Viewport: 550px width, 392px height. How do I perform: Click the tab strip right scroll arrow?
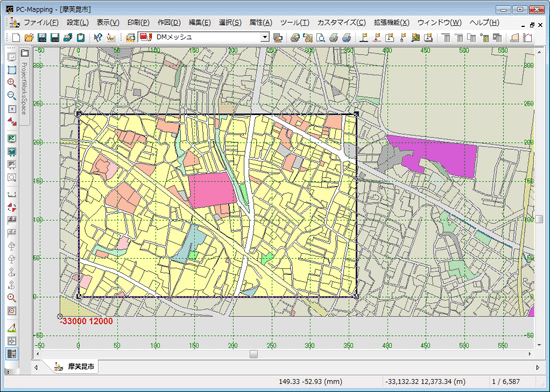click(538, 367)
